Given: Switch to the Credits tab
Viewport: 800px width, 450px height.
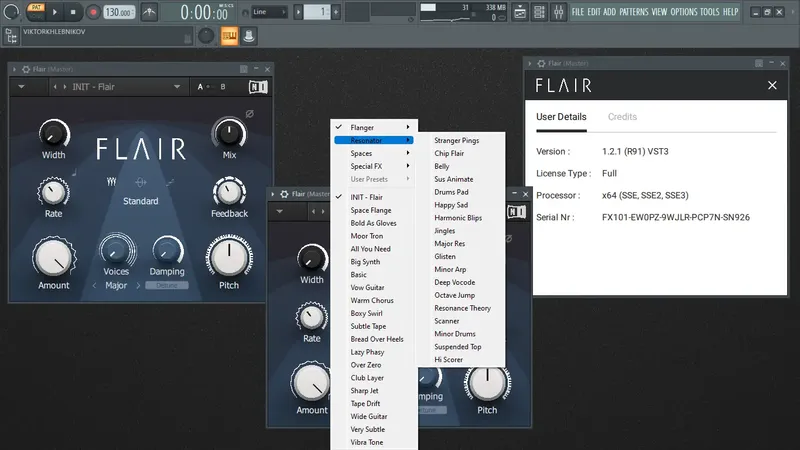Looking at the screenshot, I should (x=622, y=117).
